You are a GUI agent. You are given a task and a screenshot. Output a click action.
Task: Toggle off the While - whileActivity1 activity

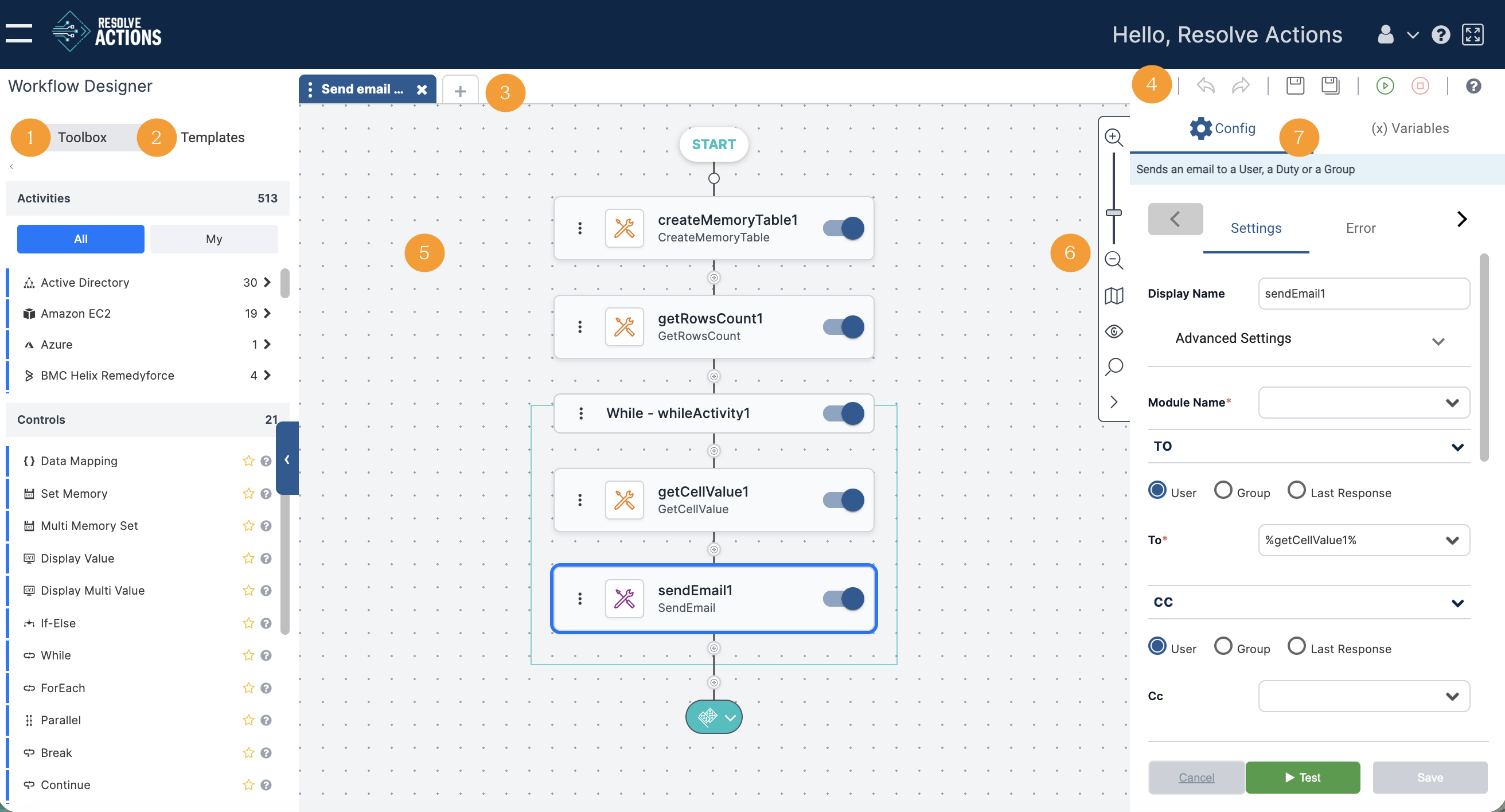(843, 413)
